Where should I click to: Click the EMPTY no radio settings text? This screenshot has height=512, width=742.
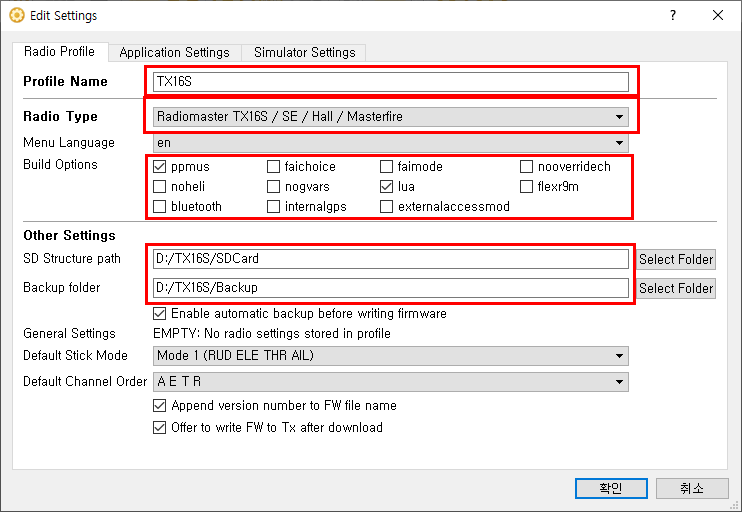pyautogui.click(x=272, y=334)
